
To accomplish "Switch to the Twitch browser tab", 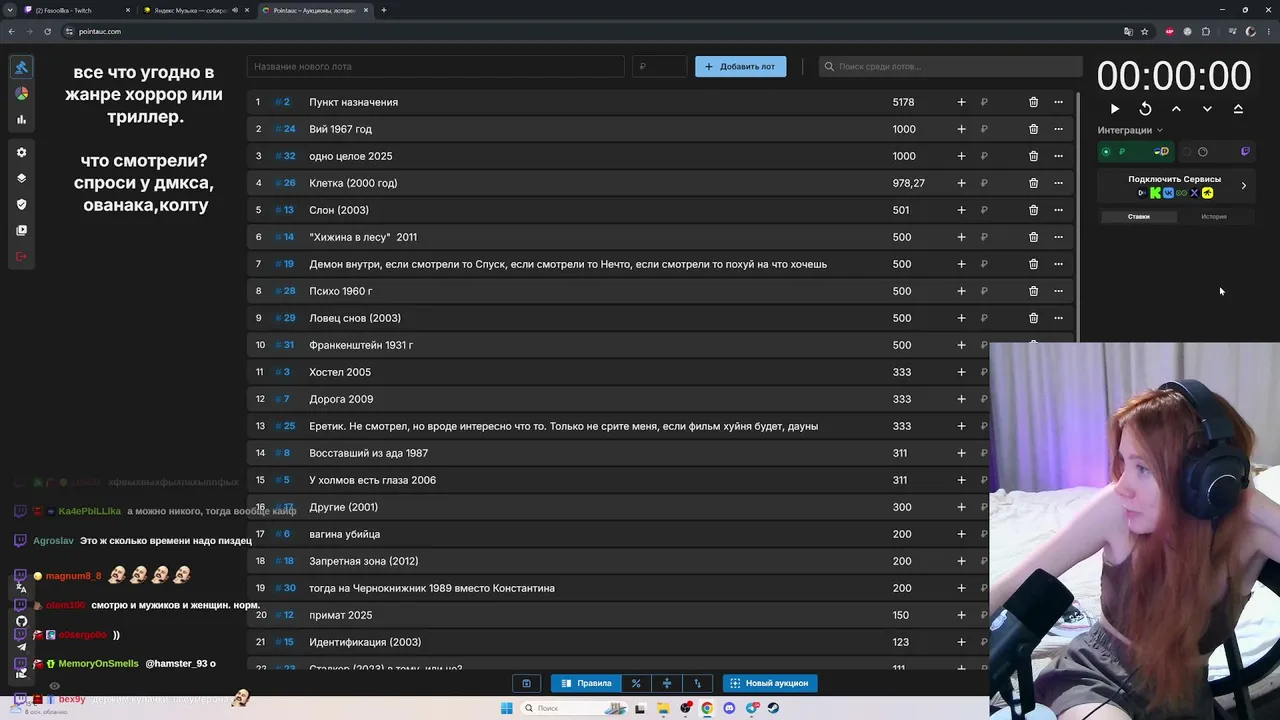I will point(77,10).
